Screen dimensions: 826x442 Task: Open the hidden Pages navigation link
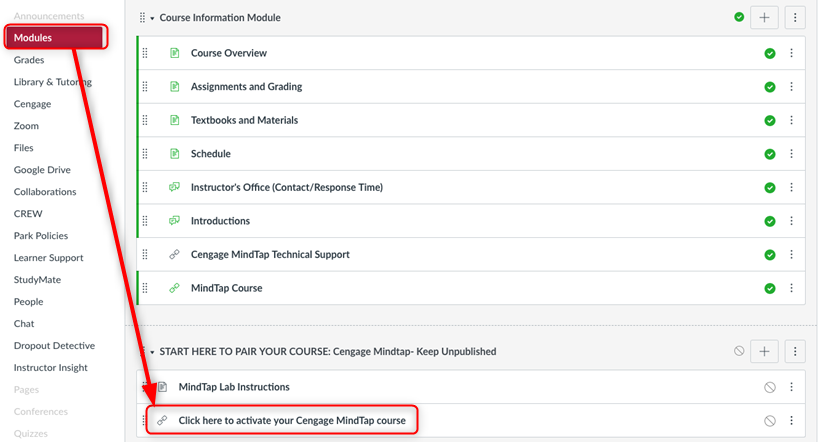pos(26,390)
